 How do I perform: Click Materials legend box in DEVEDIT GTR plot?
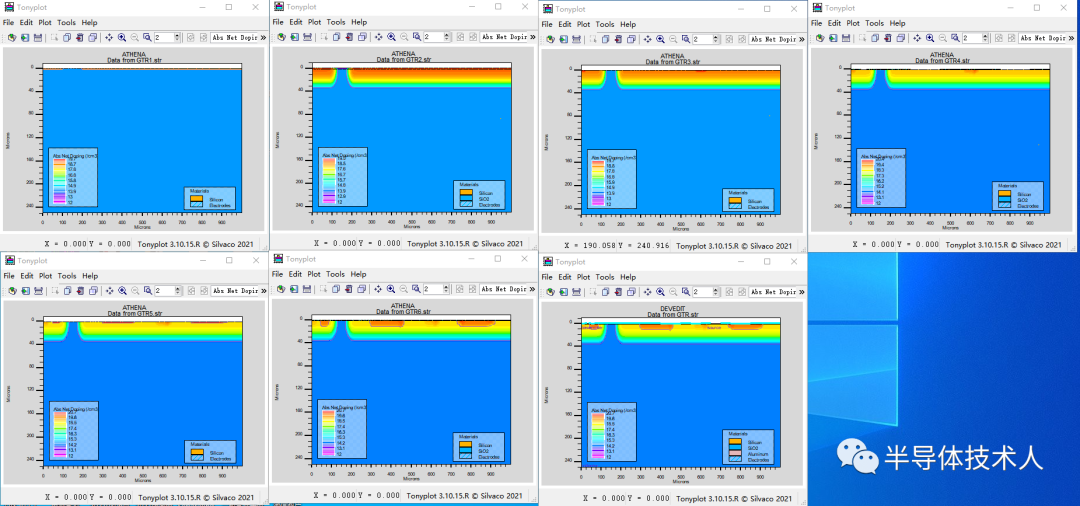[747, 446]
